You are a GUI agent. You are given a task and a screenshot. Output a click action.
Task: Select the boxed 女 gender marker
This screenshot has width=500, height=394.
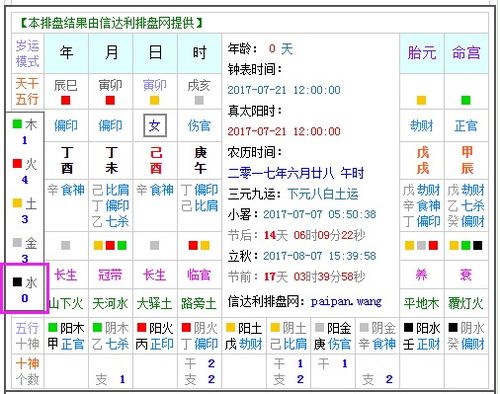click(x=155, y=126)
